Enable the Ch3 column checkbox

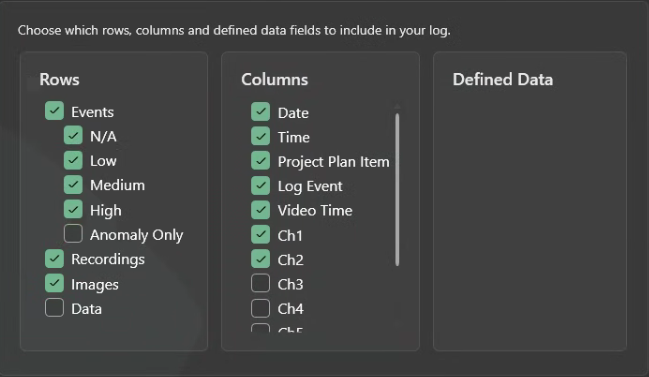coord(260,283)
